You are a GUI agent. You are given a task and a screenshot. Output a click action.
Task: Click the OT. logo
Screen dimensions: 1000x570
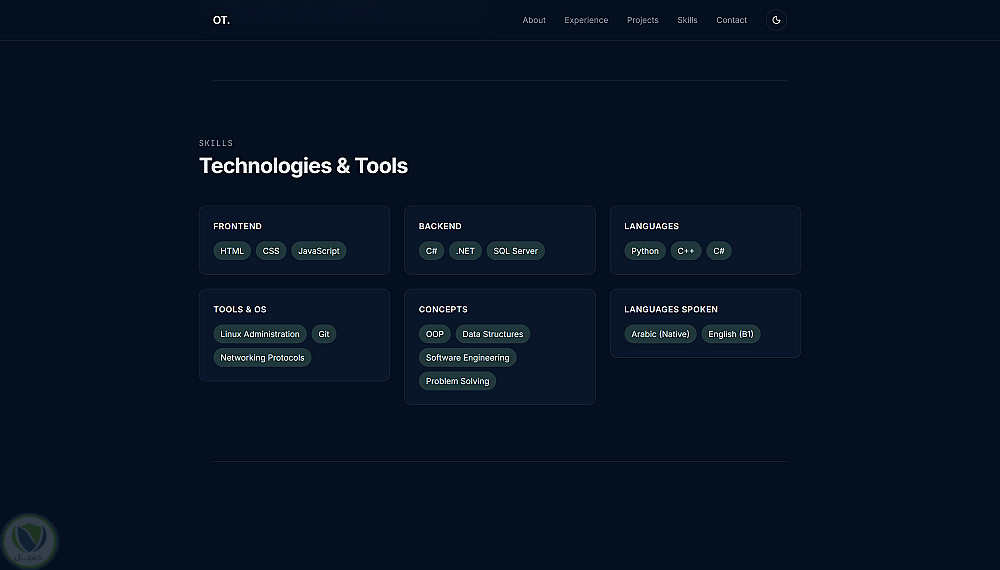[221, 20]
